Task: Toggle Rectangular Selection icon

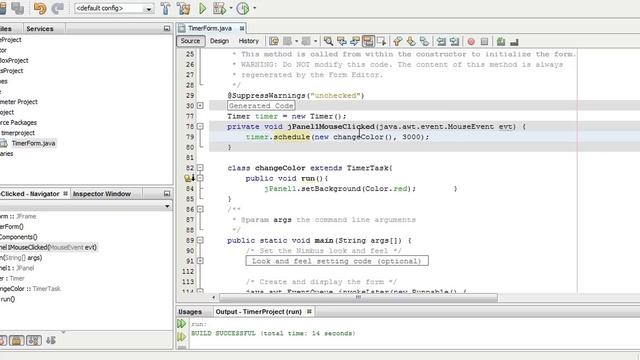Action: pos(382,41)
